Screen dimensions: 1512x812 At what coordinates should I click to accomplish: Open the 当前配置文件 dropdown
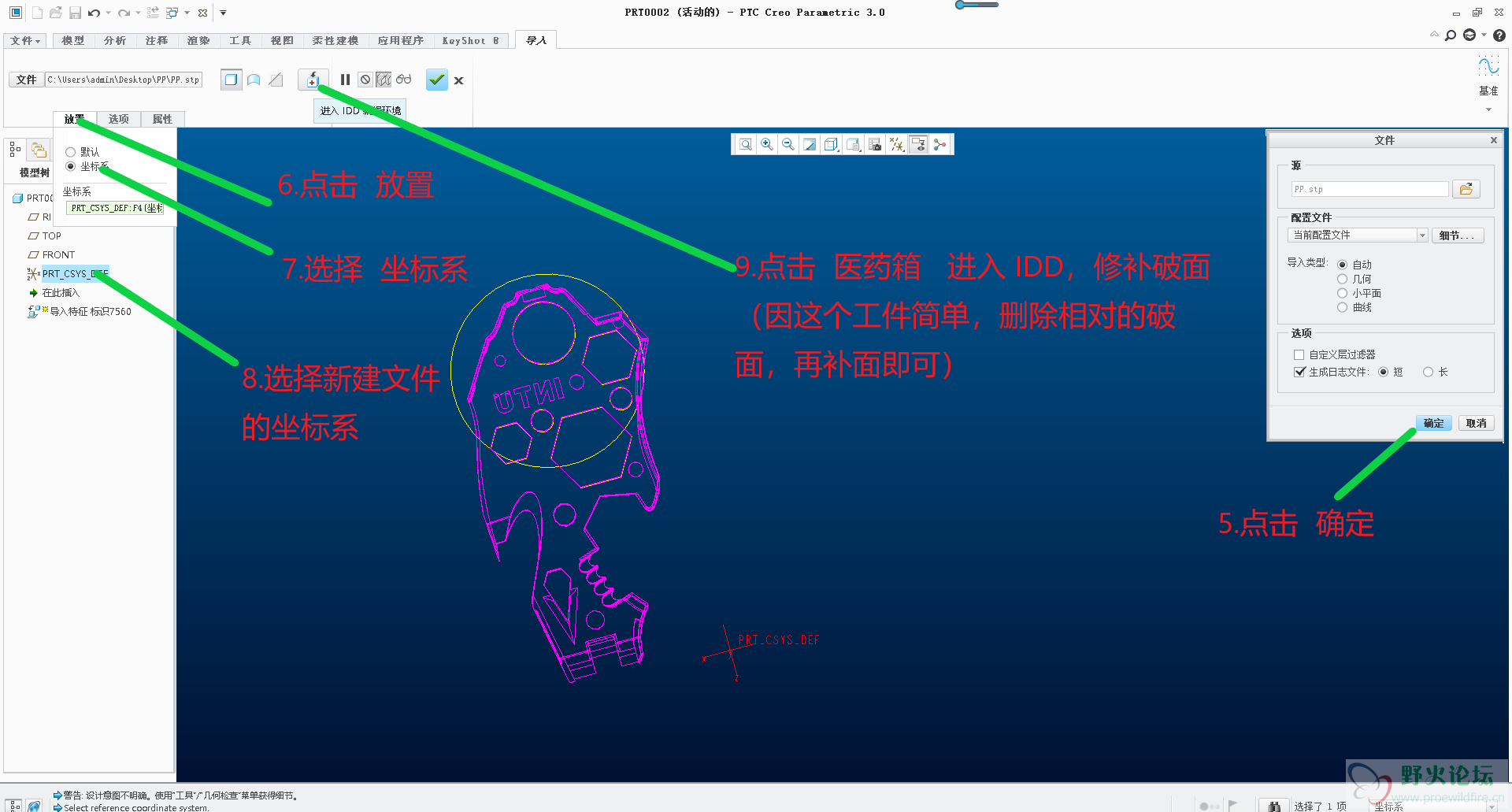pyautogui.click(x=1358, y=235)
